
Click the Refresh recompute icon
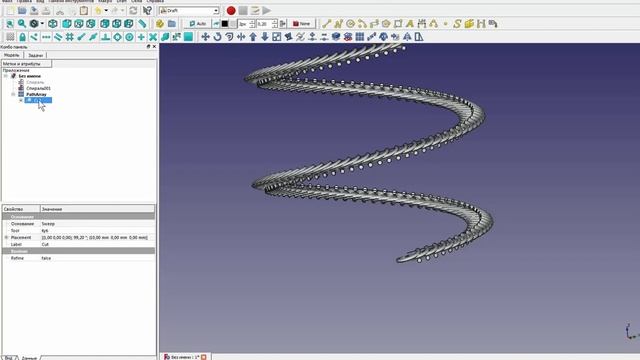point(133,11)
